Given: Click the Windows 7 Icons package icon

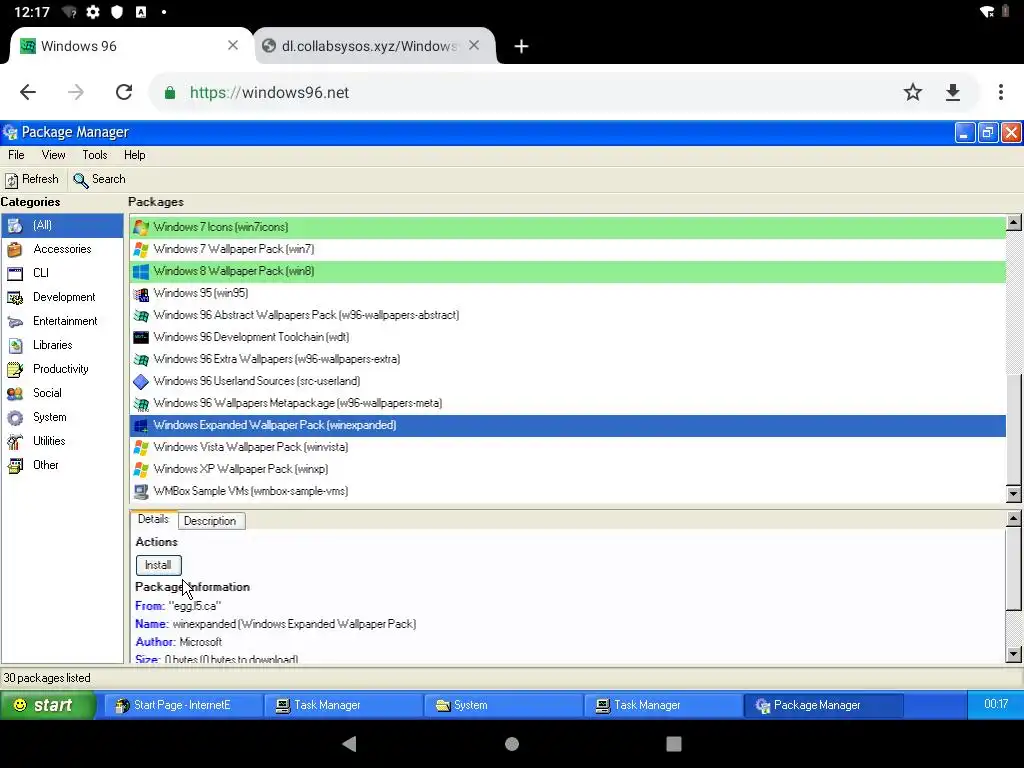Looking at the screenshot, I should click(x=140, y=227).
